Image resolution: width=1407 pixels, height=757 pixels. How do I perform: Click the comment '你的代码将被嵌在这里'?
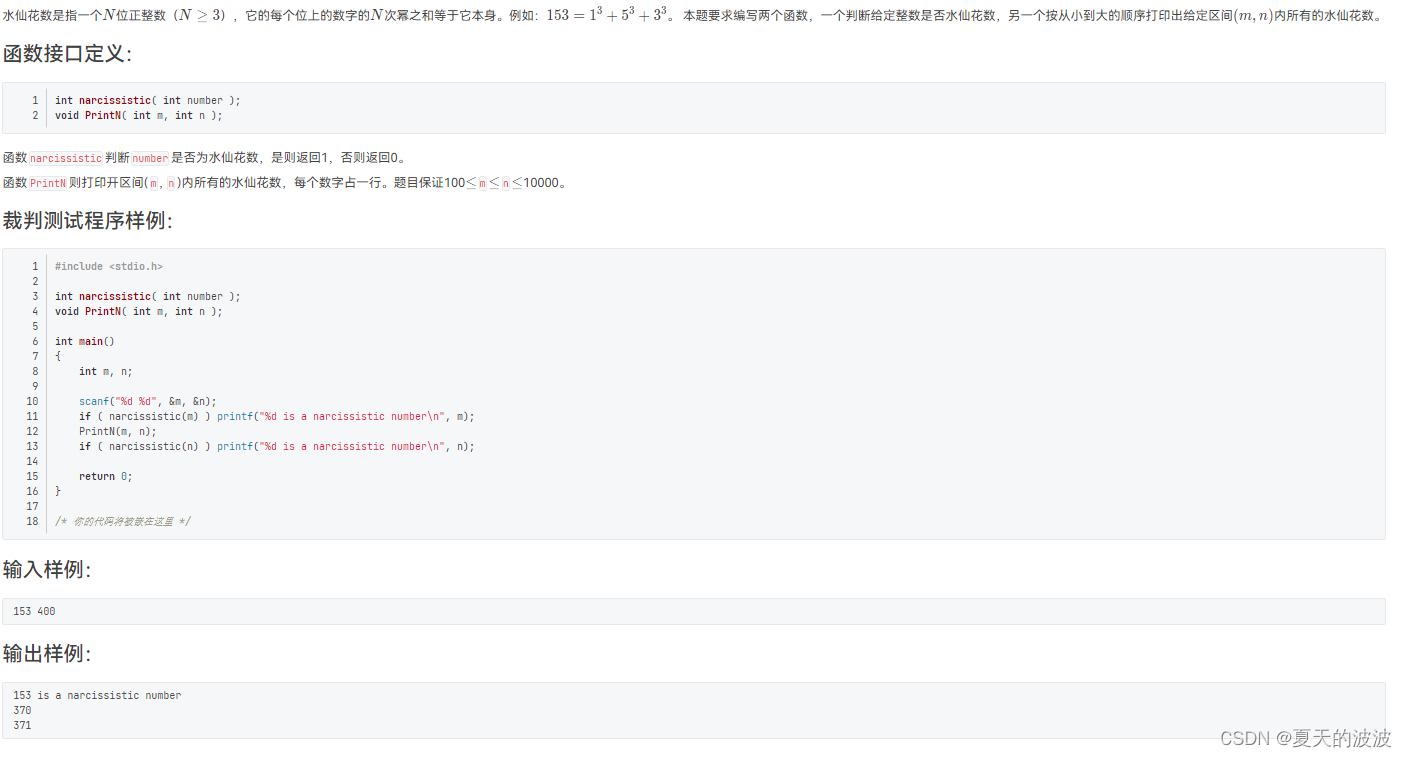click(123, 521)
